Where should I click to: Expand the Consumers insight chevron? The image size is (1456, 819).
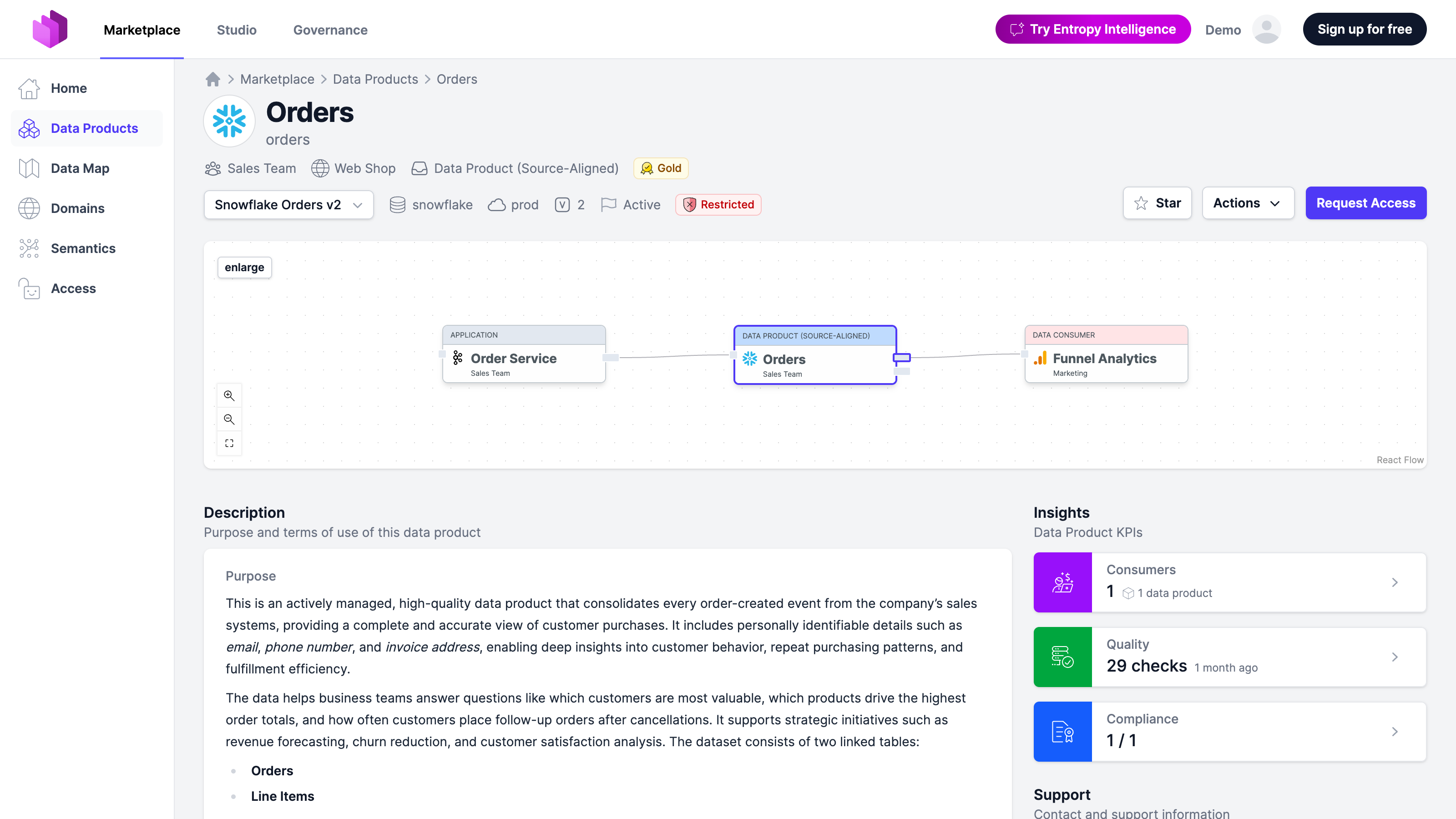point(1395,582)
